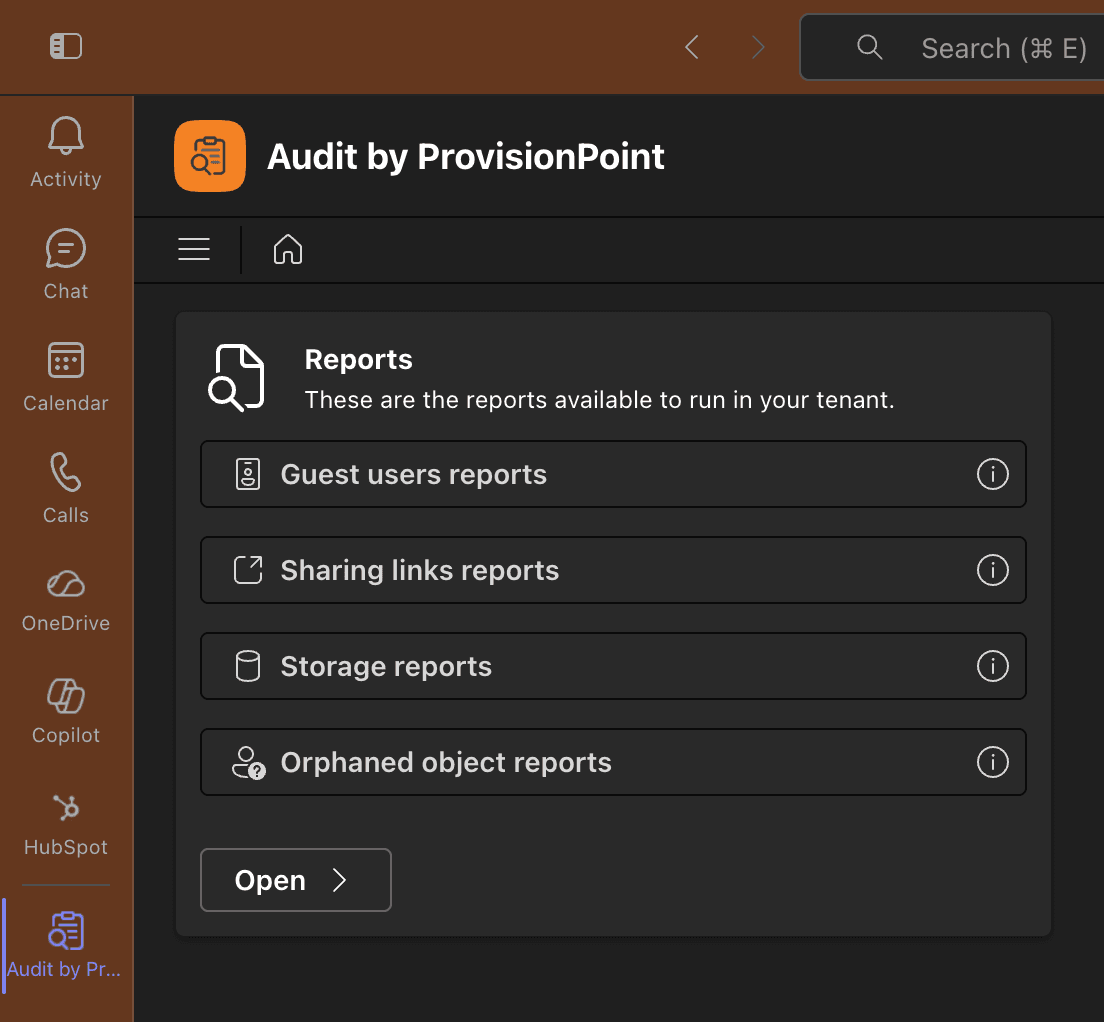Click the orange Audit app logo
Image resolution: width=1104 pixels, height=1022 pixels.
coord(210,156)
